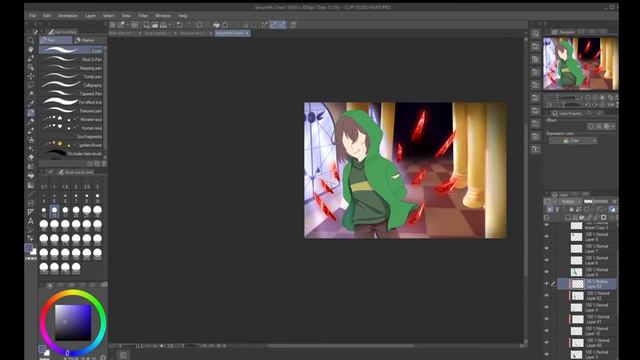Choose the Turnip pen brush

click(71, 76)
